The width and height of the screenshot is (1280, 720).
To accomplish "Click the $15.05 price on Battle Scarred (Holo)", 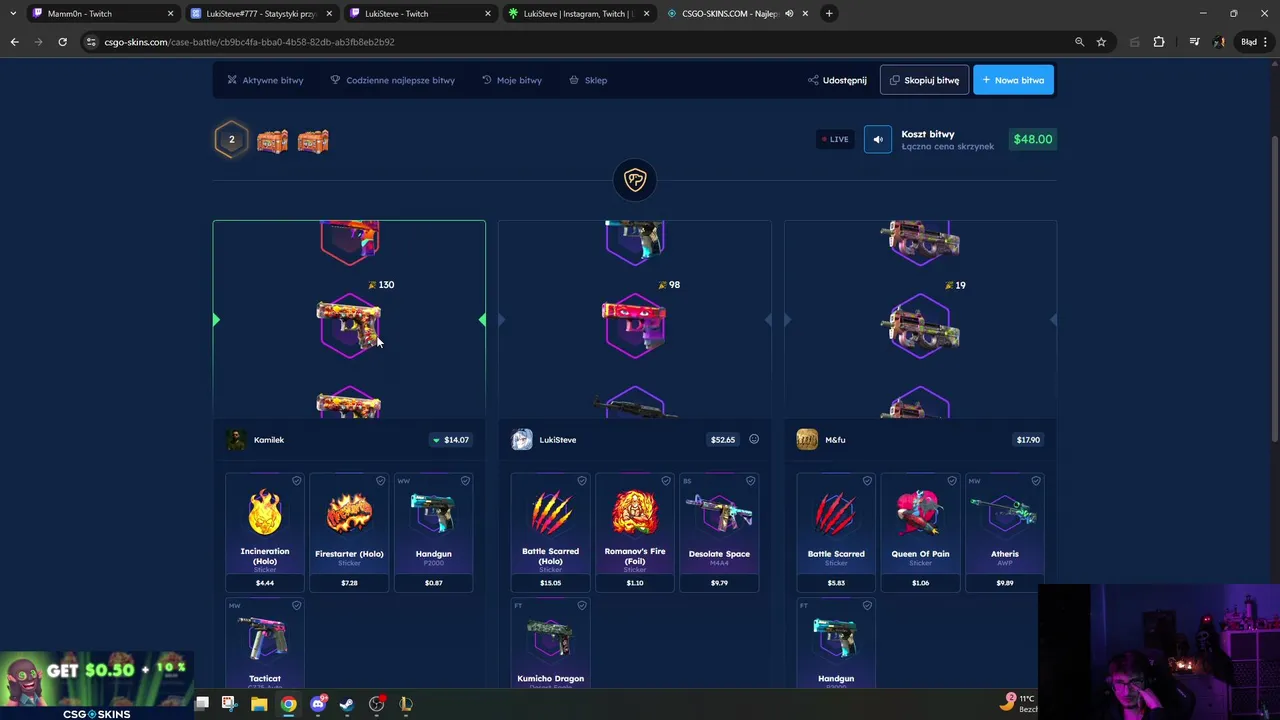I will pos(550,583).
